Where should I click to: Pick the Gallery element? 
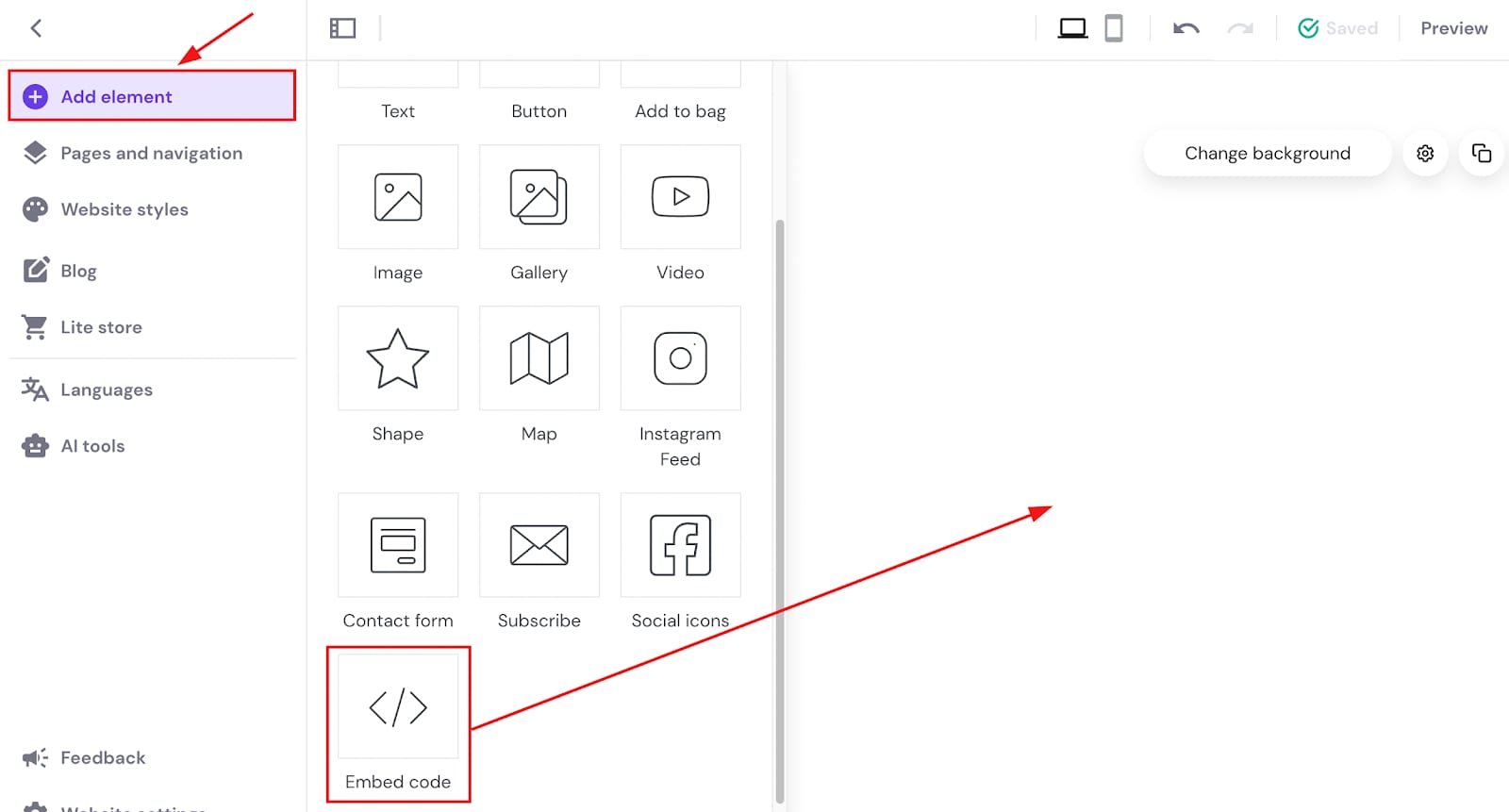click(539, 197)
